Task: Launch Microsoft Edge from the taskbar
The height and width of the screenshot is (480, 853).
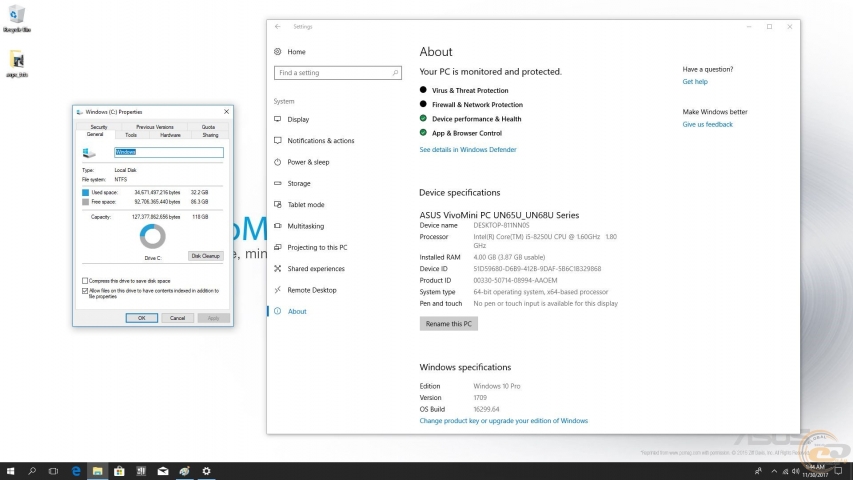Action: (x=75, y=471)
